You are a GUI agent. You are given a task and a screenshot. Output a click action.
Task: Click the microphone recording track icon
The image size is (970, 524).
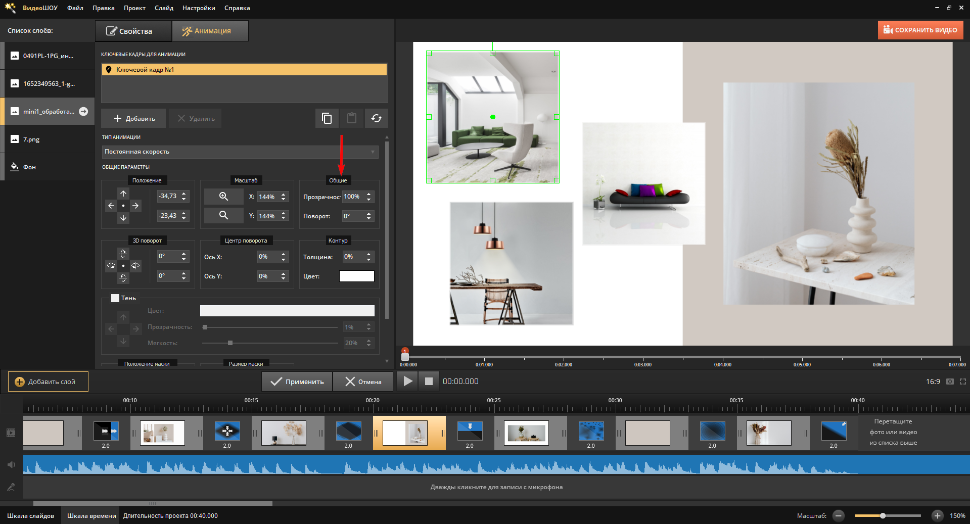[11, 487]
